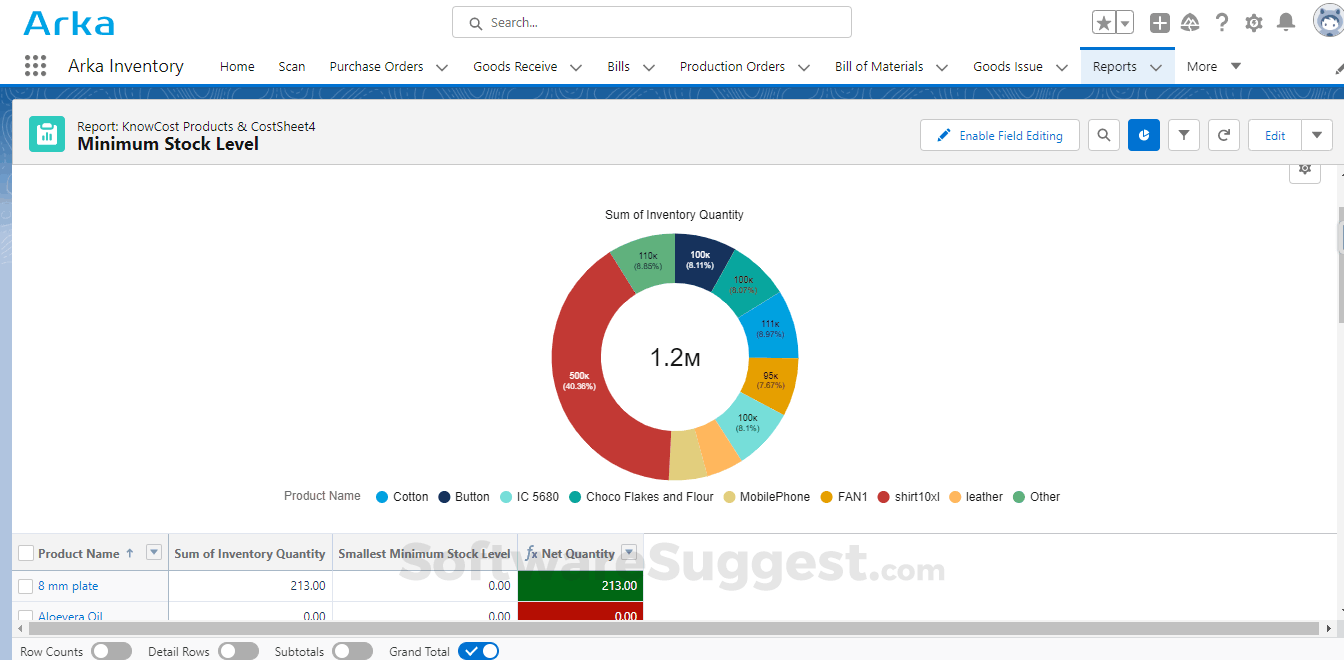Refresh the report with the reload icon

[1223, 135]
